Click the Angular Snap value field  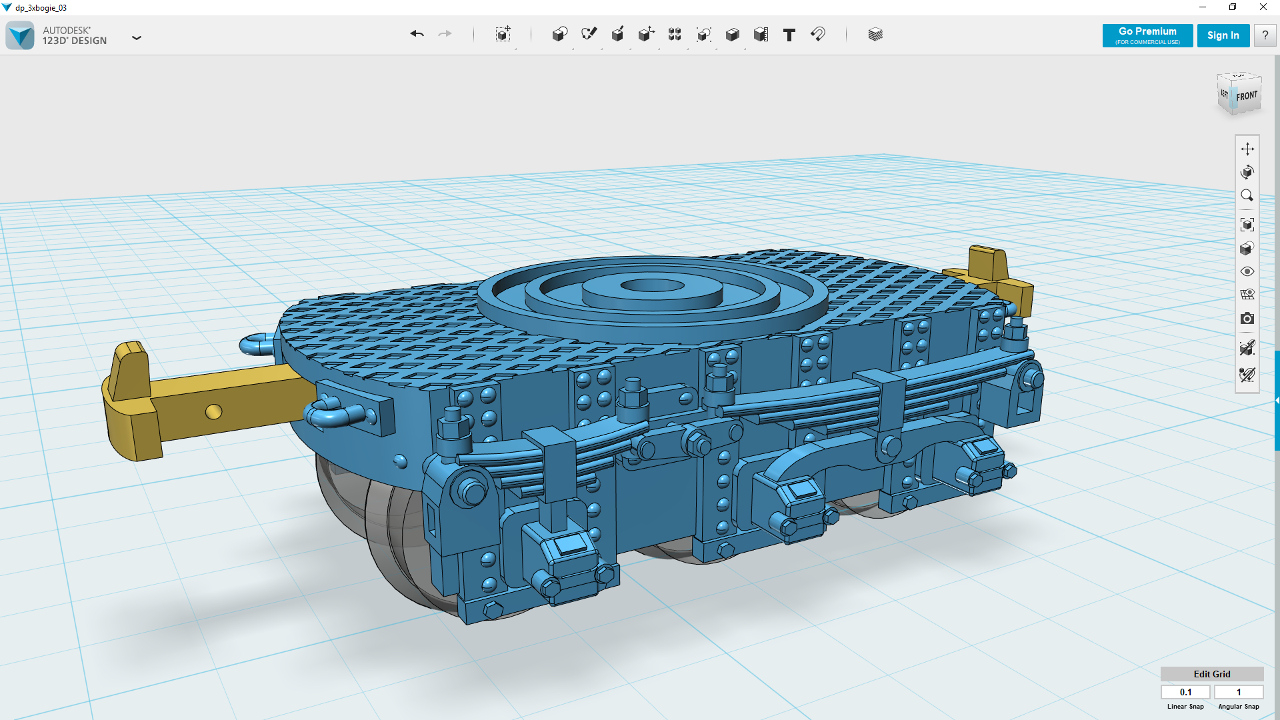point(1238,692)
